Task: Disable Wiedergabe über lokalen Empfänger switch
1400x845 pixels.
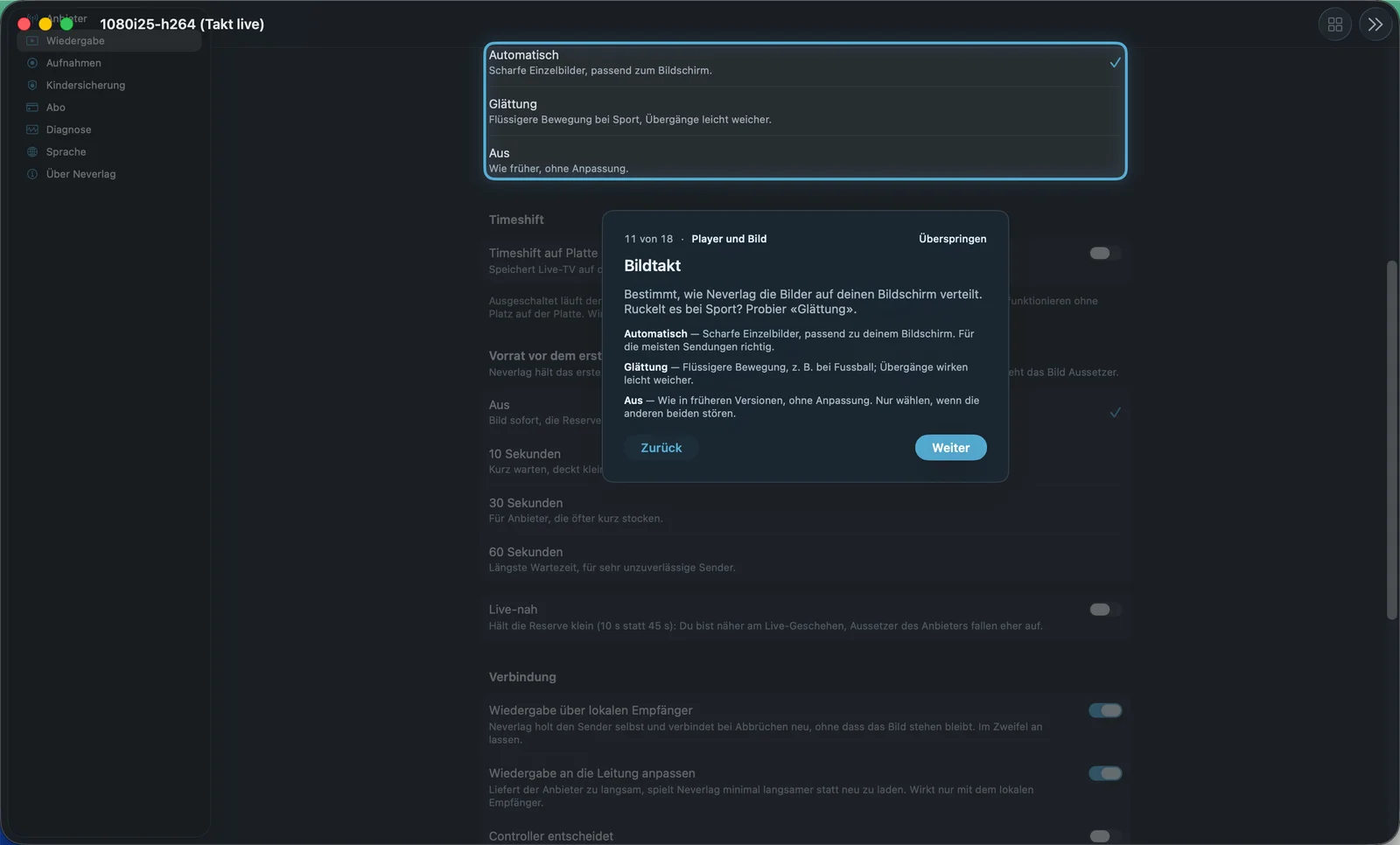Action: coord(1105,710)
